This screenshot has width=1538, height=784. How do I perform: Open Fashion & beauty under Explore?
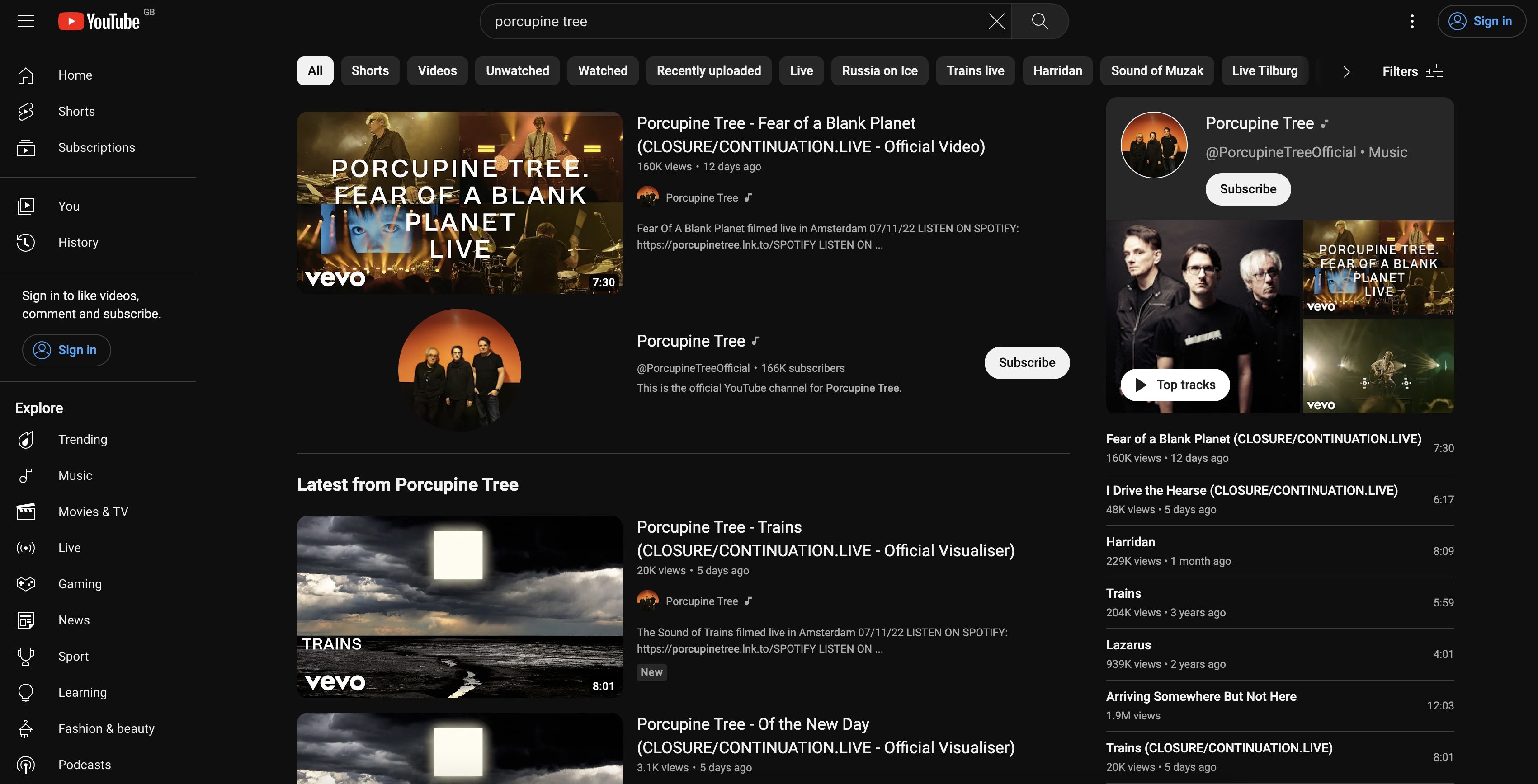point(98,728)
